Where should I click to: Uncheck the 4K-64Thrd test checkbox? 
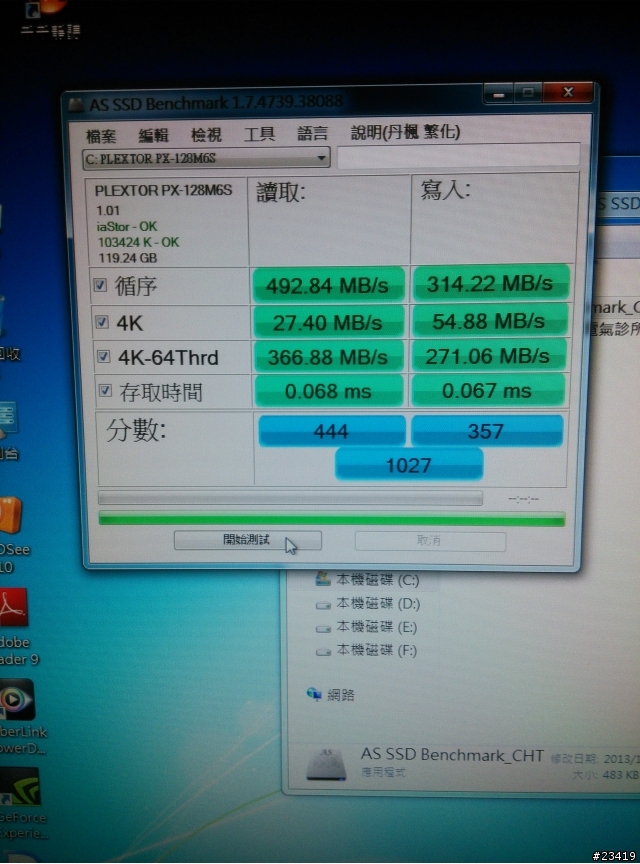104,357
